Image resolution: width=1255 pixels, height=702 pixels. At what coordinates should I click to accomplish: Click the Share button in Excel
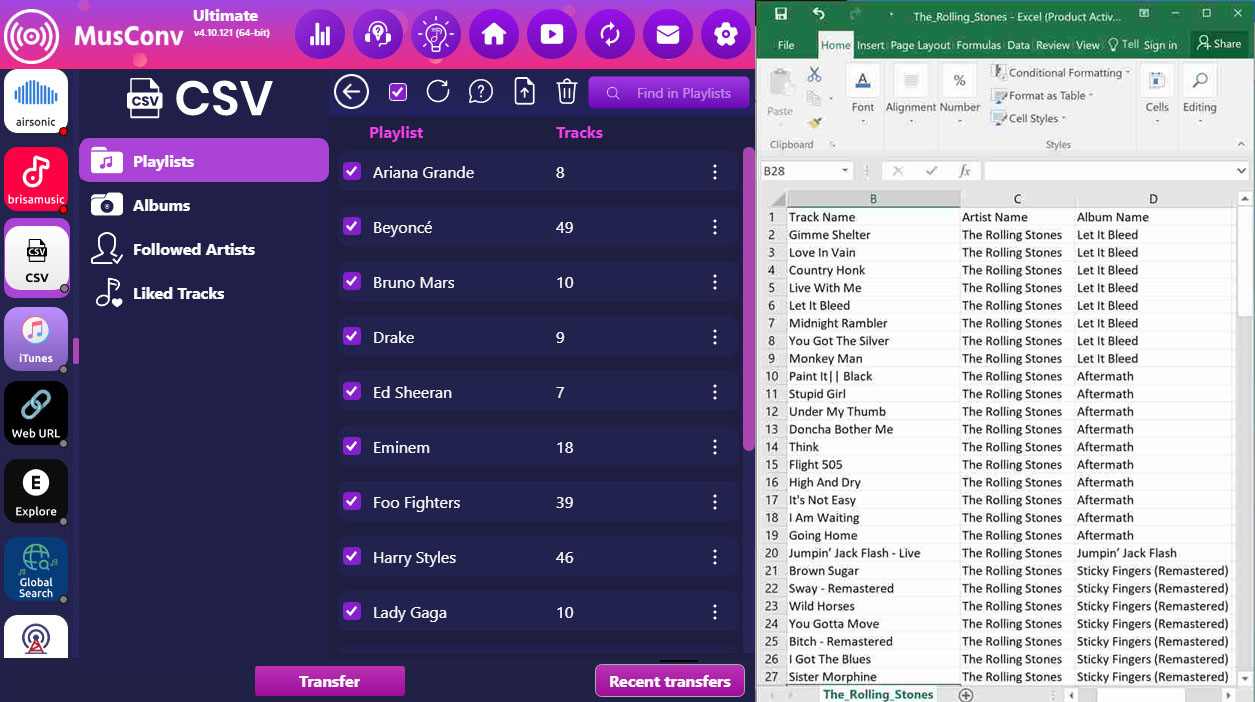pos(1218,44)
